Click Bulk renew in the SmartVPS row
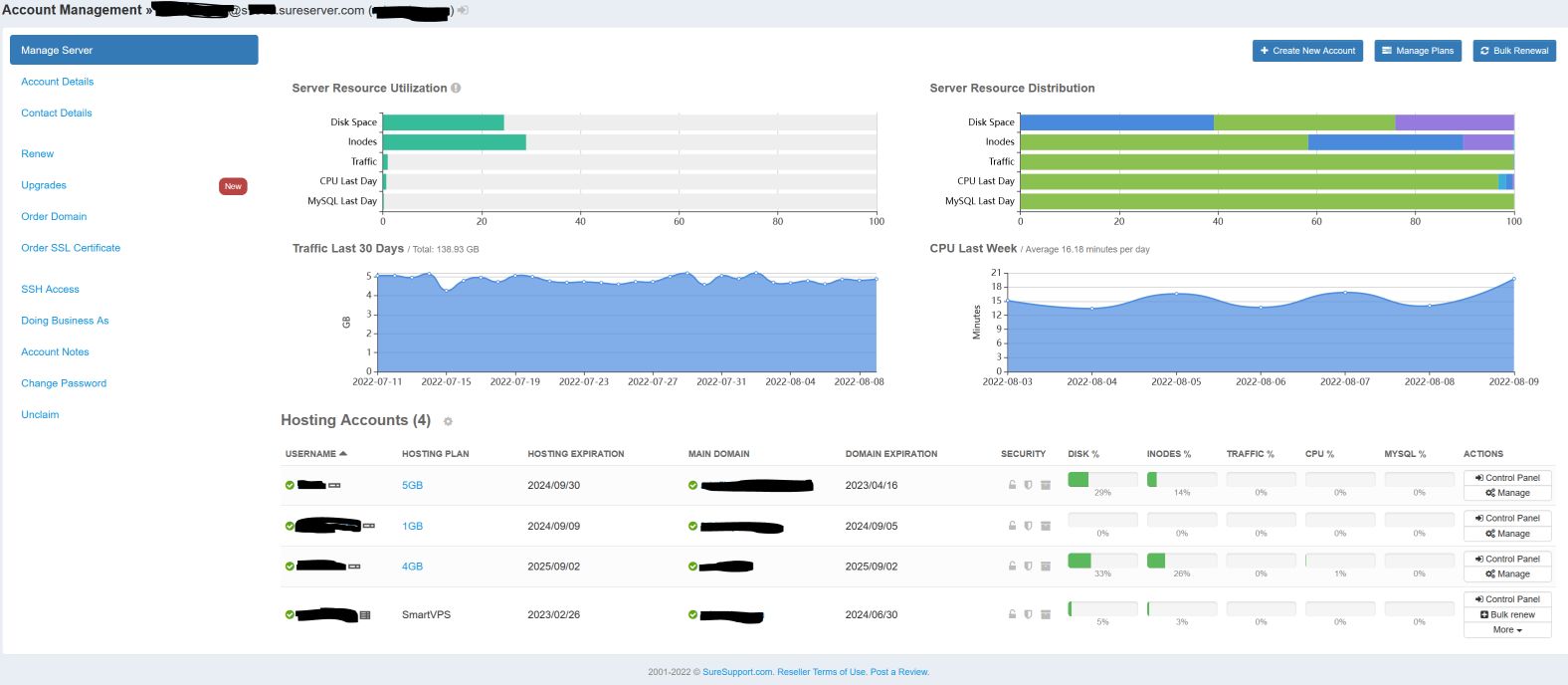Image resolution: width=1568 pixels, height=685 pixels. (1507, 615)
